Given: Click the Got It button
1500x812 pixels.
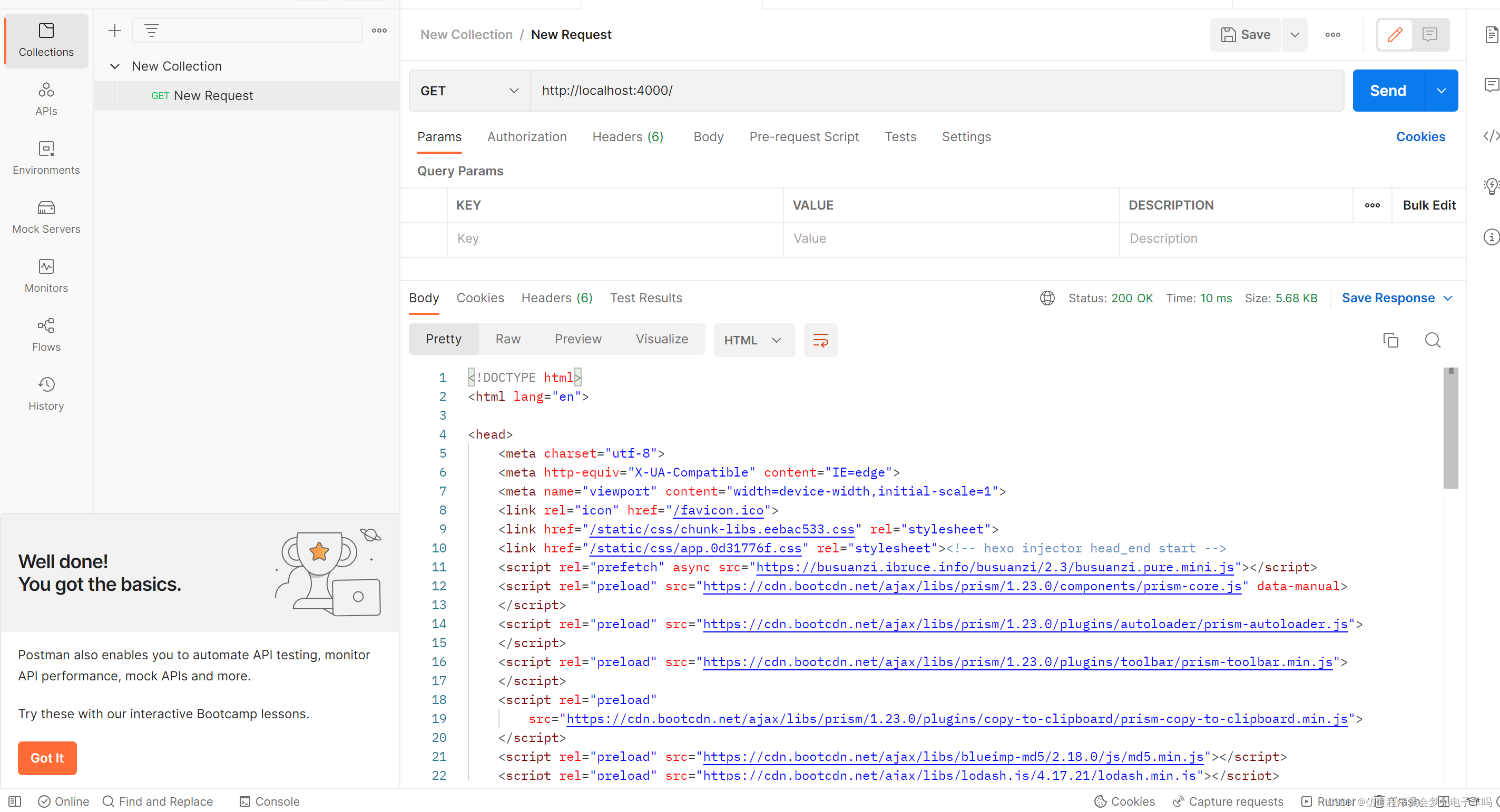Looking at the screenshot, I should [47, 758].
